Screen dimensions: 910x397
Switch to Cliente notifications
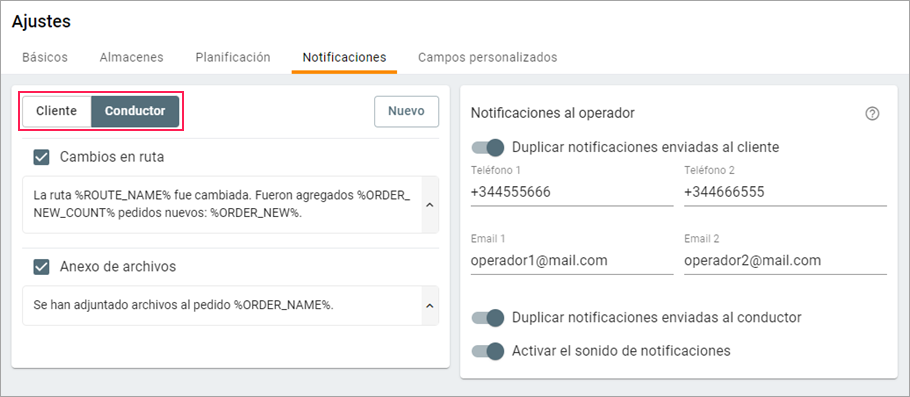57,111
